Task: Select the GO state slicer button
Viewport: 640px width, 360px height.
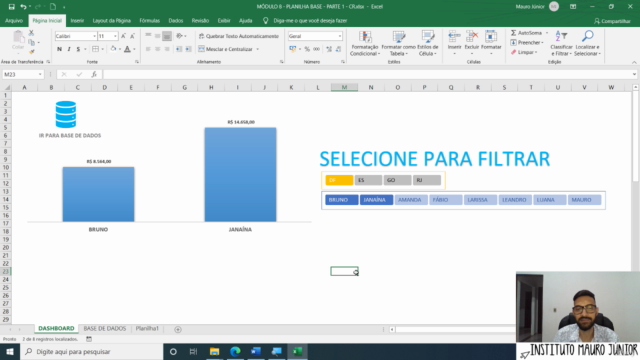Action: [397, 180]
